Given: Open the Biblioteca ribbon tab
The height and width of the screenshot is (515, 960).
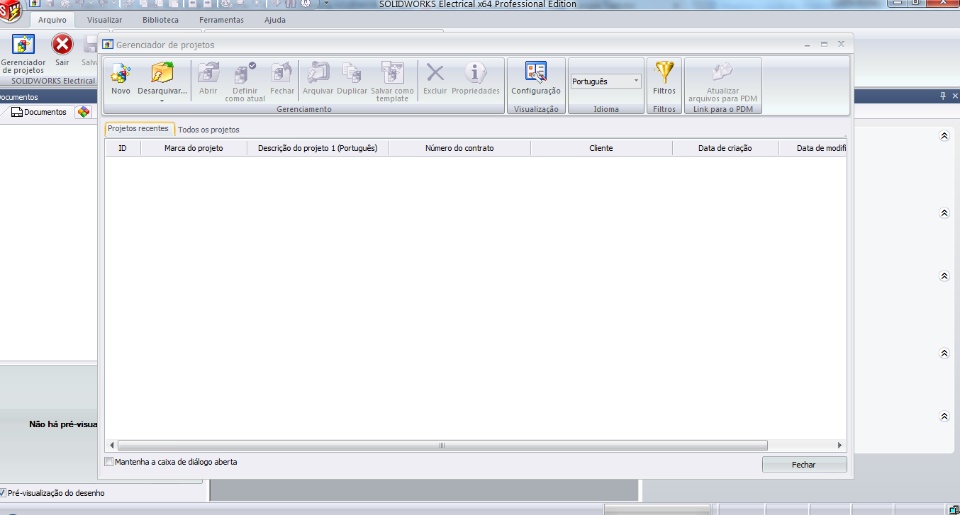Looking at the screenshot, I should click(x=160, y=20).
